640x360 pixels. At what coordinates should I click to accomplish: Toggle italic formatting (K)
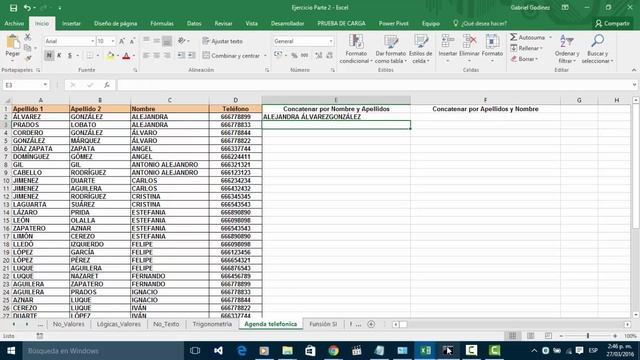59,56
